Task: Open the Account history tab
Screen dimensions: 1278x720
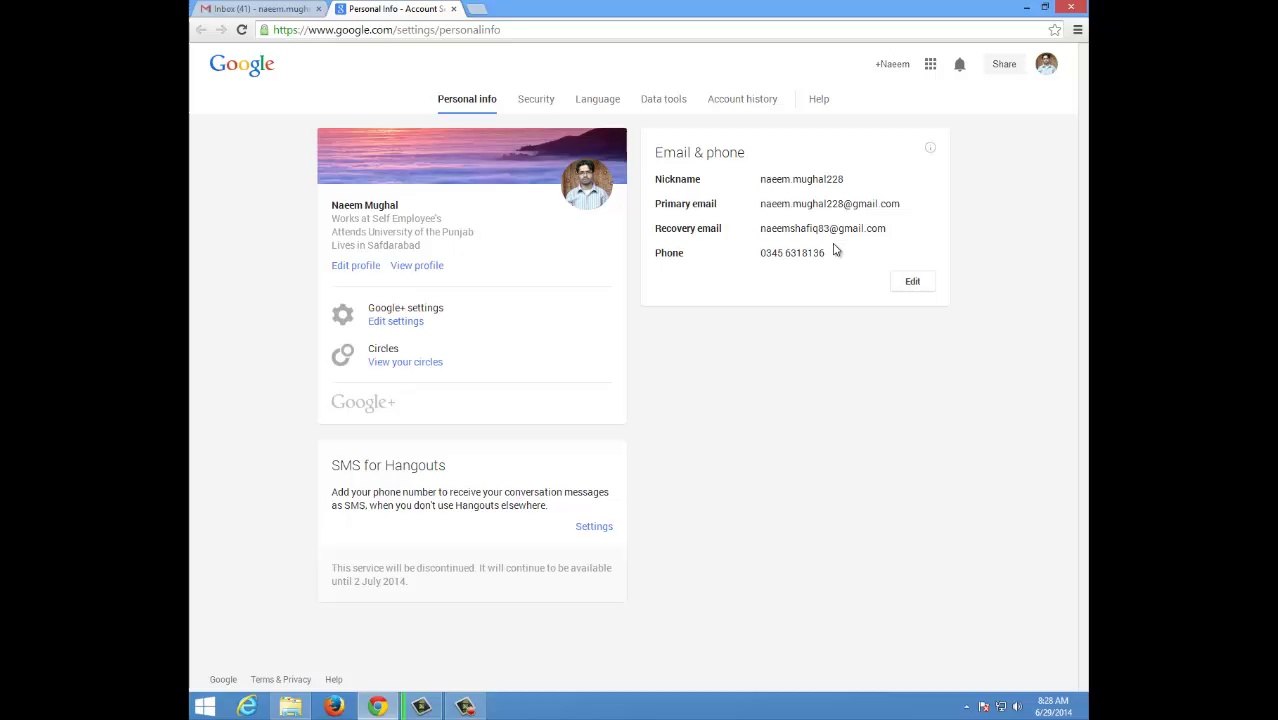Action: coord(742,99)
